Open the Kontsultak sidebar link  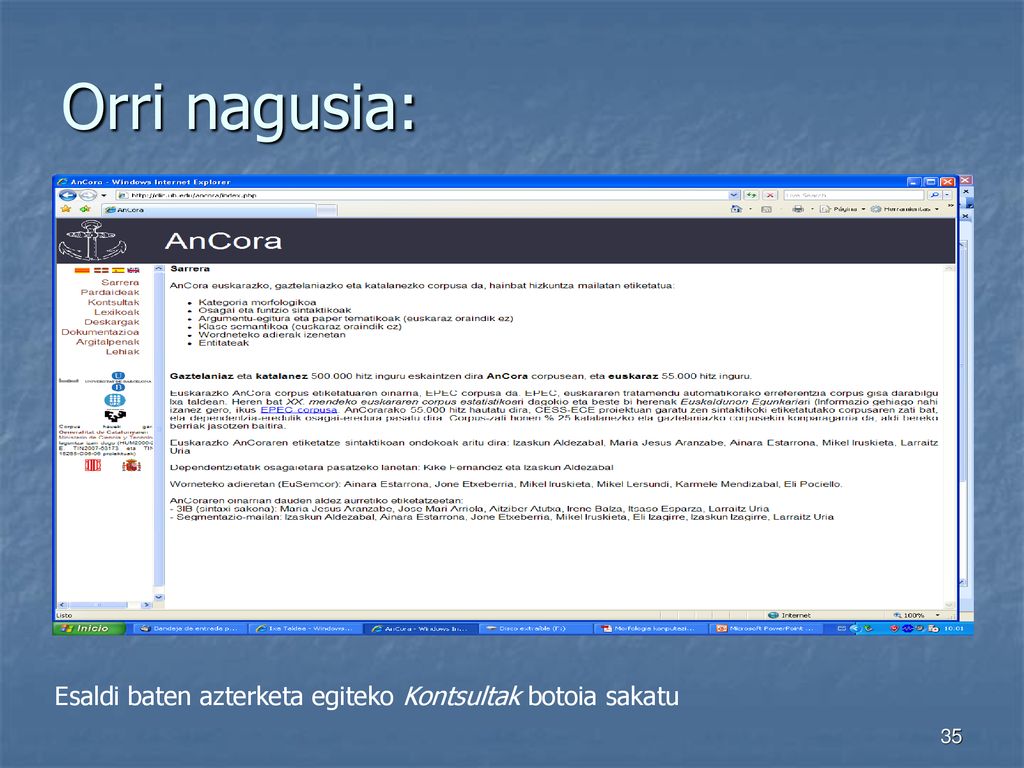pyautogui.click(x=114, y=302)
